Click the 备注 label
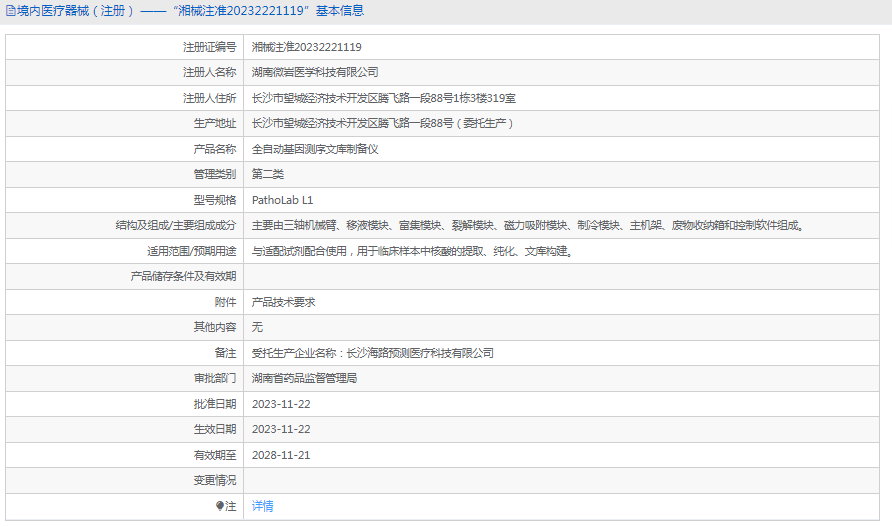This screenshot has height=527, width=892. click(x=225, y=353)
